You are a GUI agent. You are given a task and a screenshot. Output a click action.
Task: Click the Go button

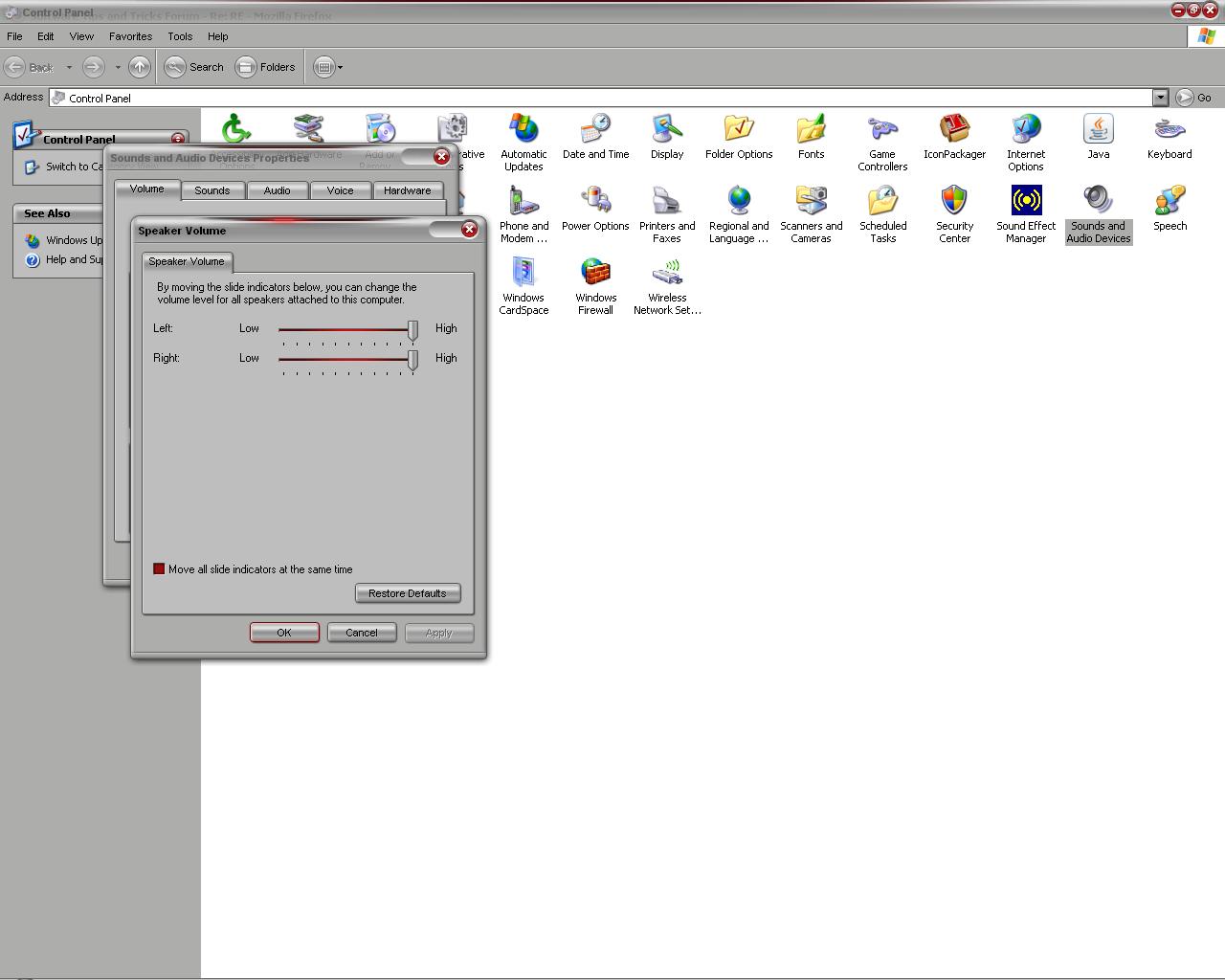(1194, 98)
